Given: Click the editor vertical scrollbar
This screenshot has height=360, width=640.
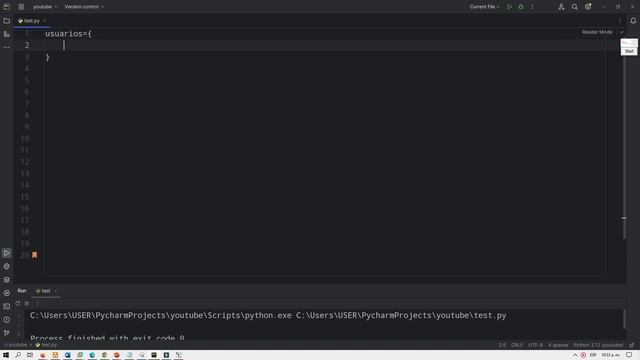Looking at the screenshot, I should tap(624, 139).
